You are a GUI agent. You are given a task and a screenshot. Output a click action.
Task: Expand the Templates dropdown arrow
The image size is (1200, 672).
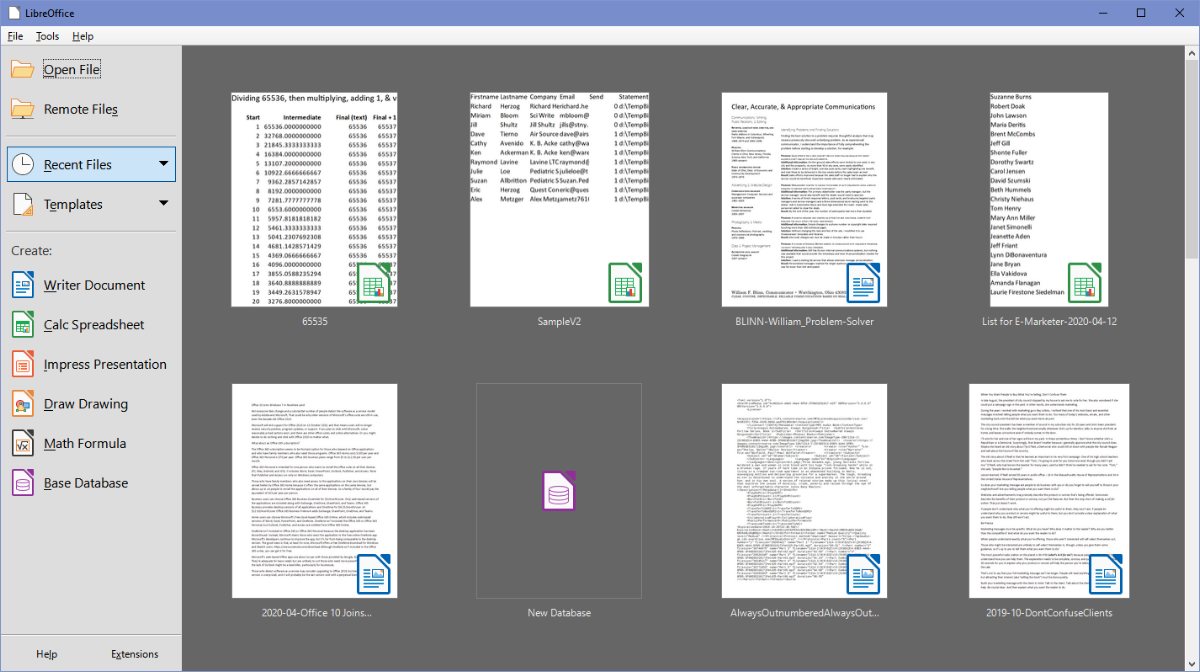(x=163, y=204)
